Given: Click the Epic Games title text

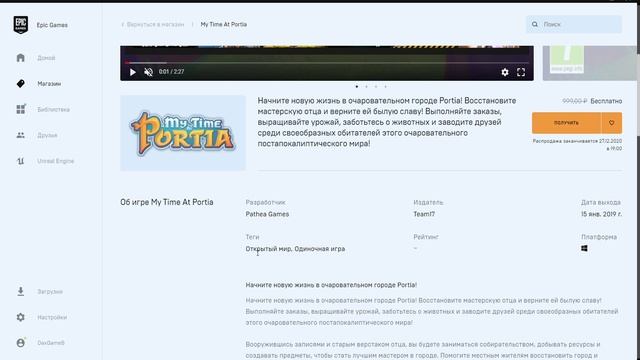Looking at the screenshot, I should coord(52,25).
